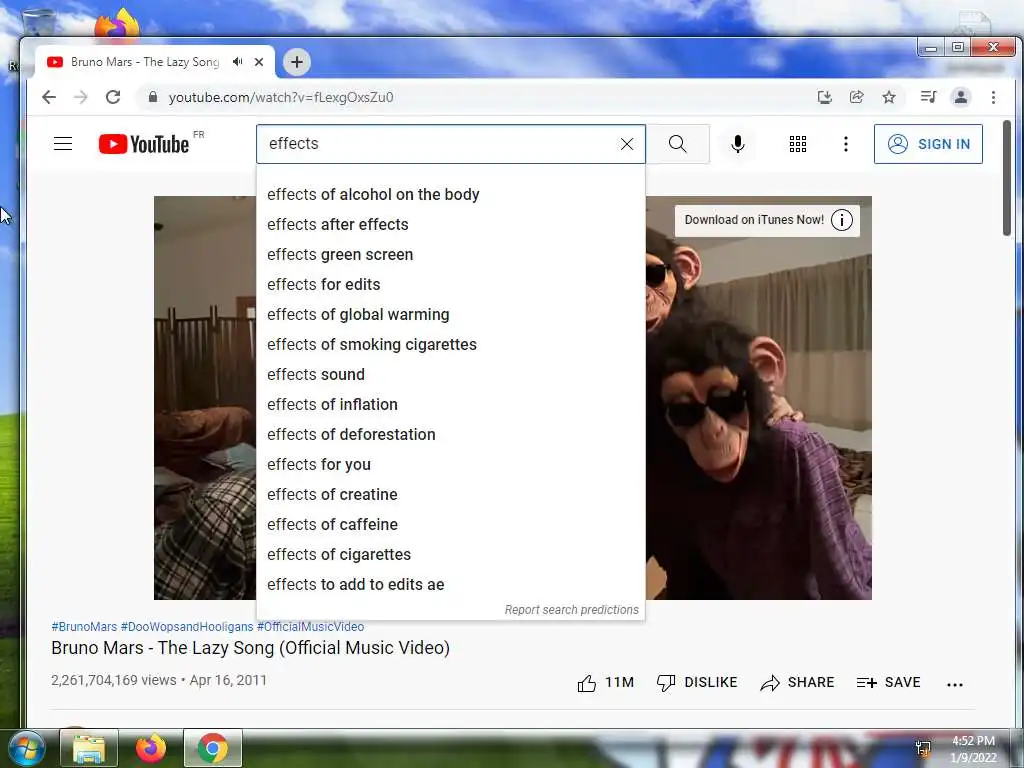
Task: Clear the search box with the X icon
Action: pyautogui.click(x=627, y=144)
